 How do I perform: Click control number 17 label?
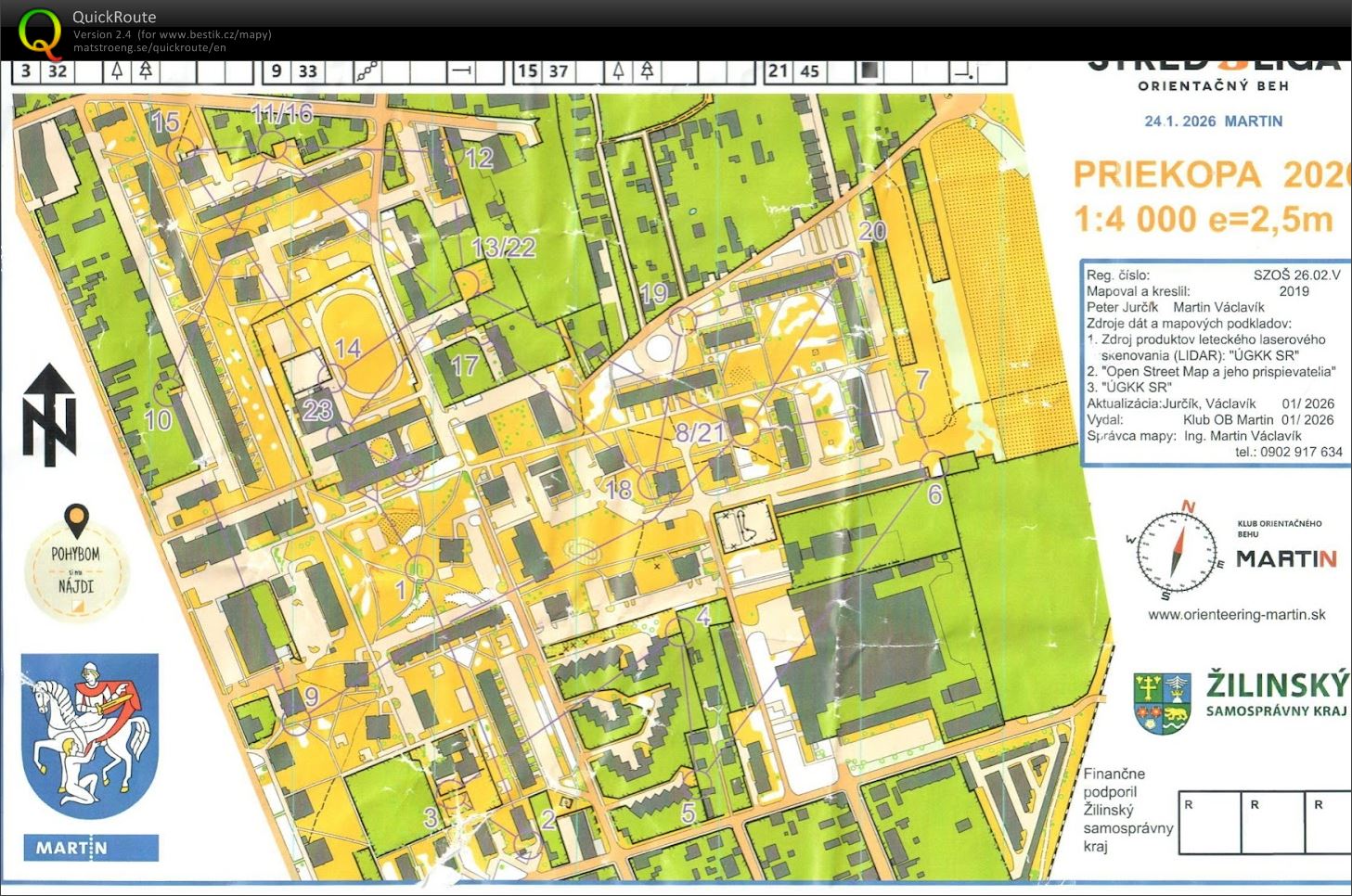[x=464, y=365]
